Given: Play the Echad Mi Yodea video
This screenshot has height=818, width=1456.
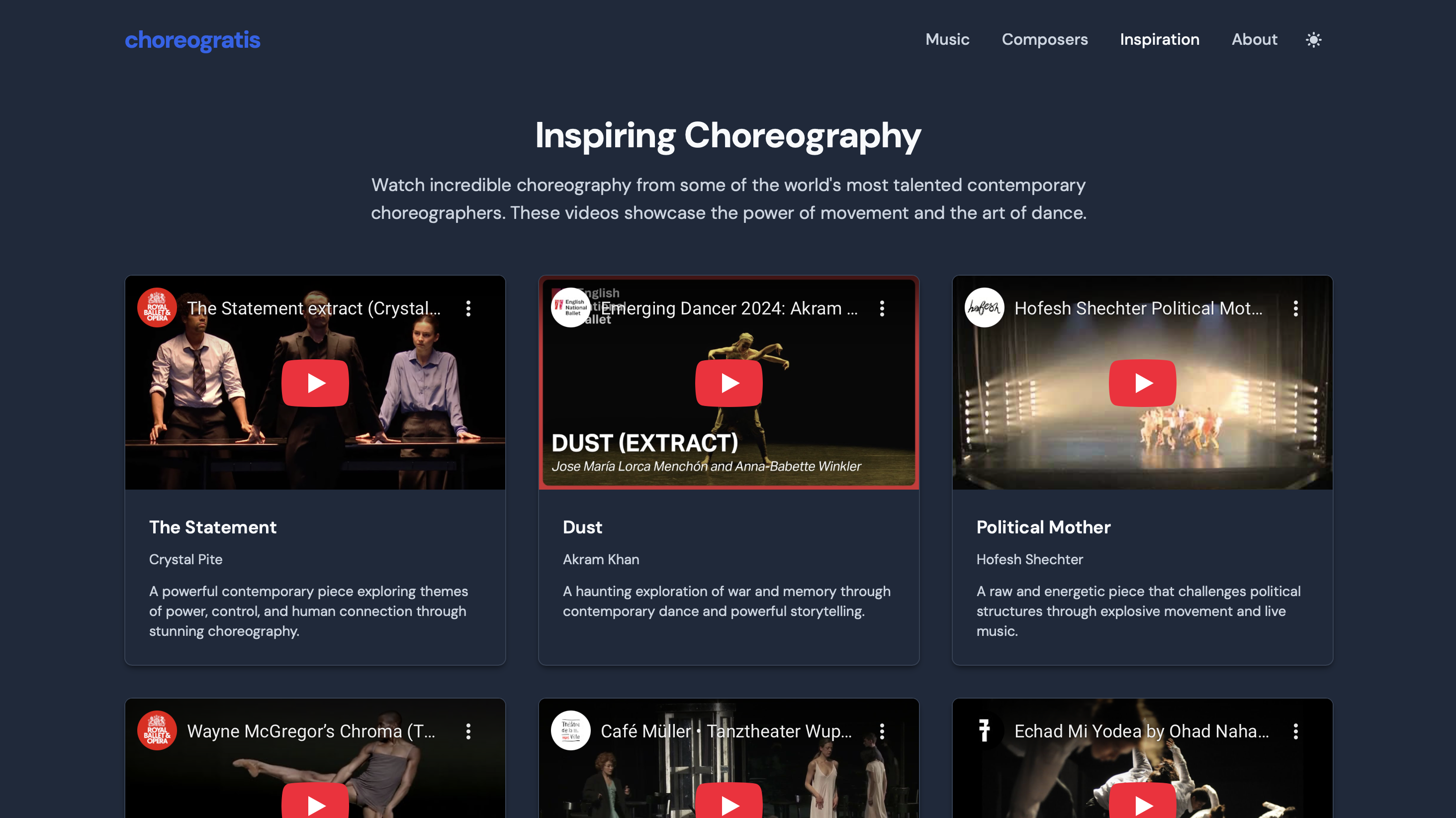Looking at the screenshot, I should pyautogui.click(x=1142, y=801).
